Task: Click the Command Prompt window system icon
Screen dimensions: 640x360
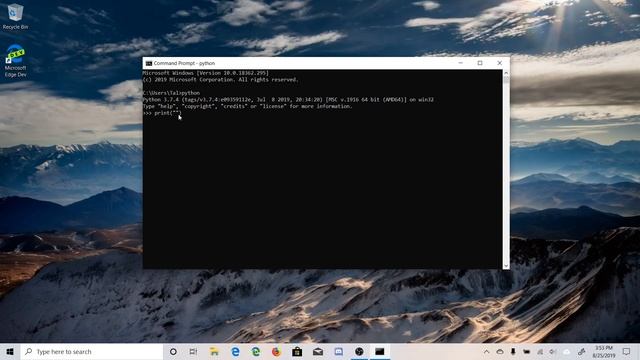Action: [149, 63]
